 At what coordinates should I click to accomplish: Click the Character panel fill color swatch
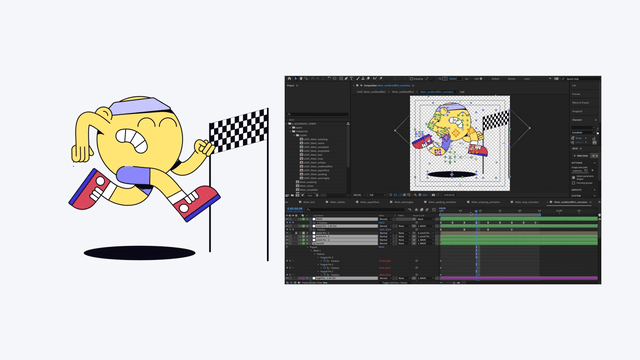coord(598,133)
